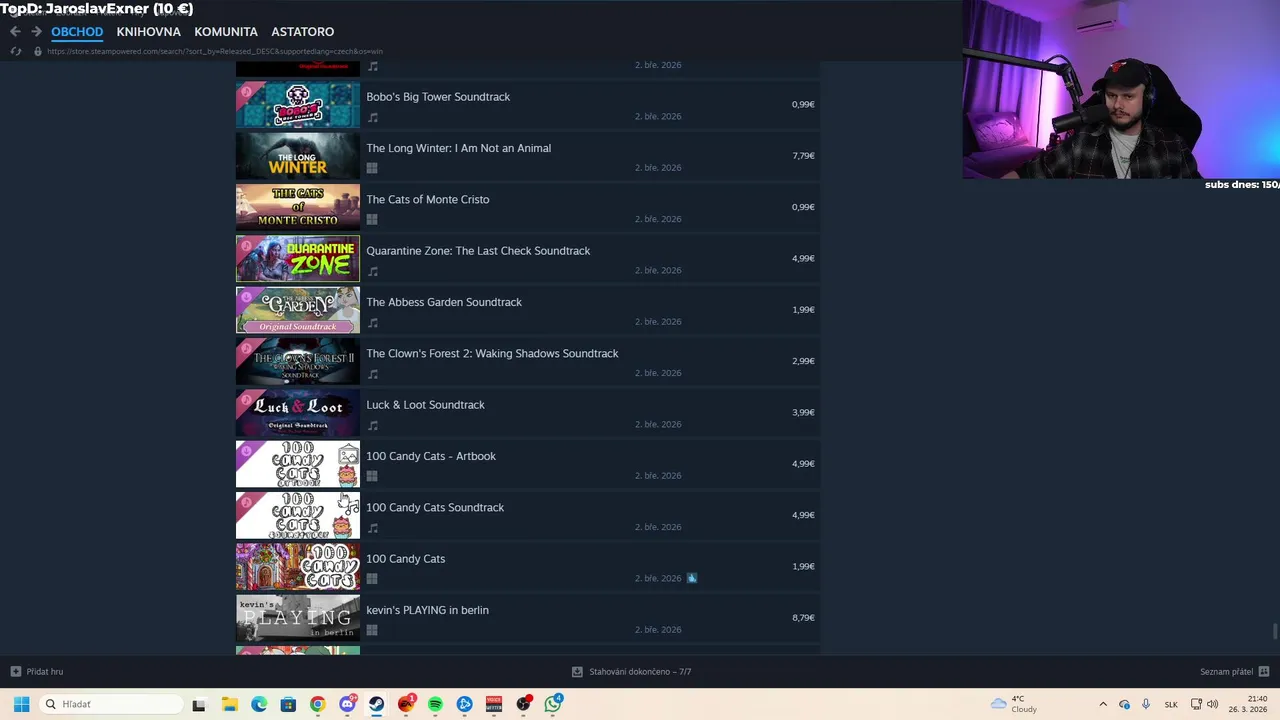1280x720 pixels.
Task: Open Google Chrome from the taskbar
Action: tap(317, 704)
